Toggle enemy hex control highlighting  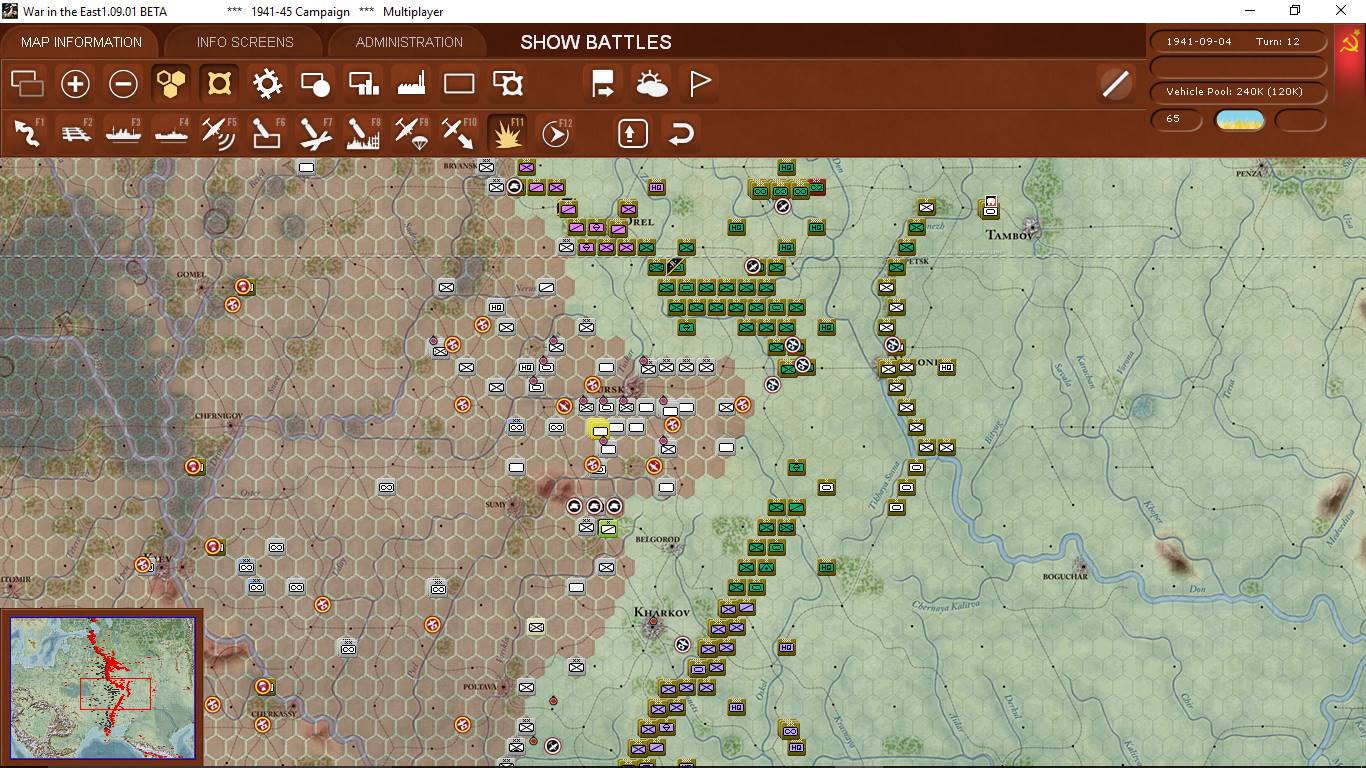click(219, 83)
